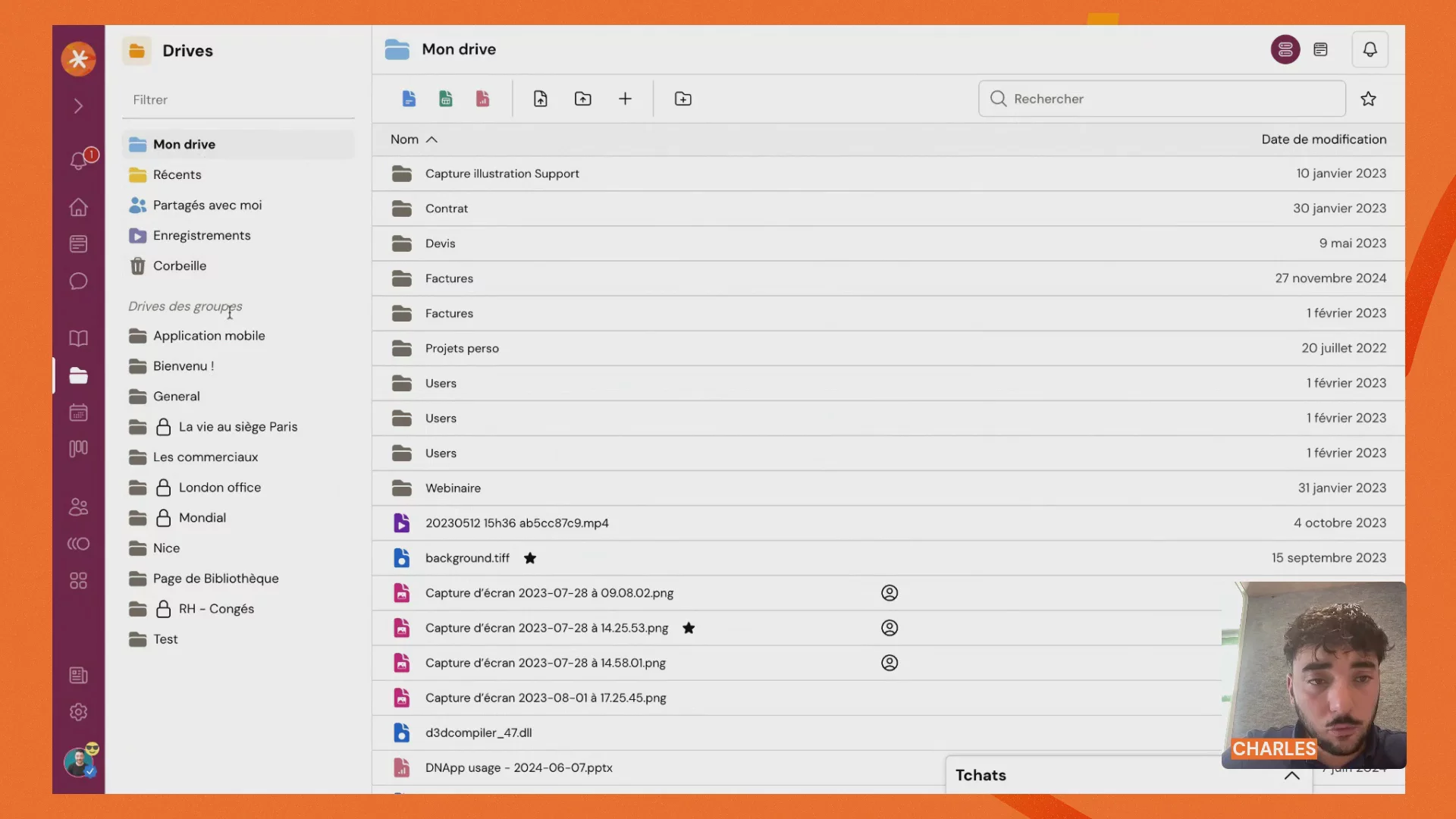
Task: Sort by Nom column header
Action: point(413,140)
